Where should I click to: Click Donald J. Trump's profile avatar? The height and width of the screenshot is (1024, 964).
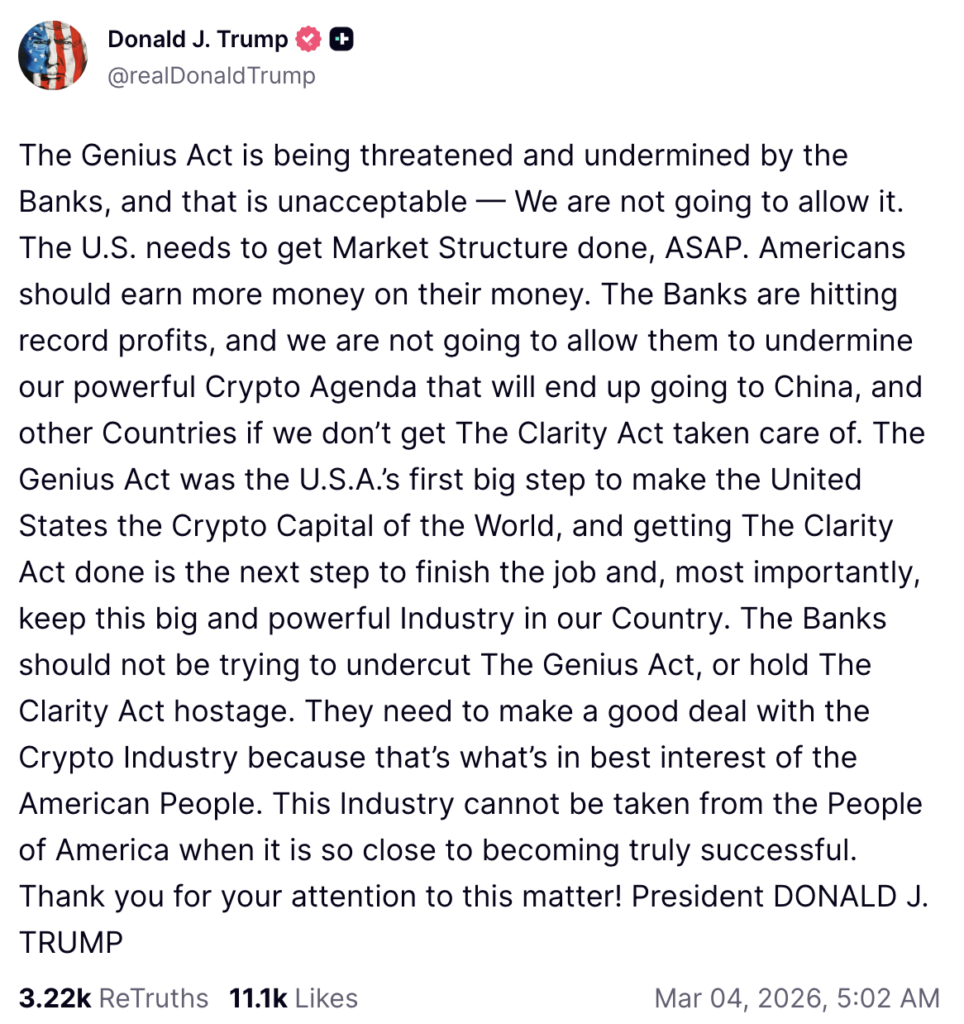(x=54, y=56)
